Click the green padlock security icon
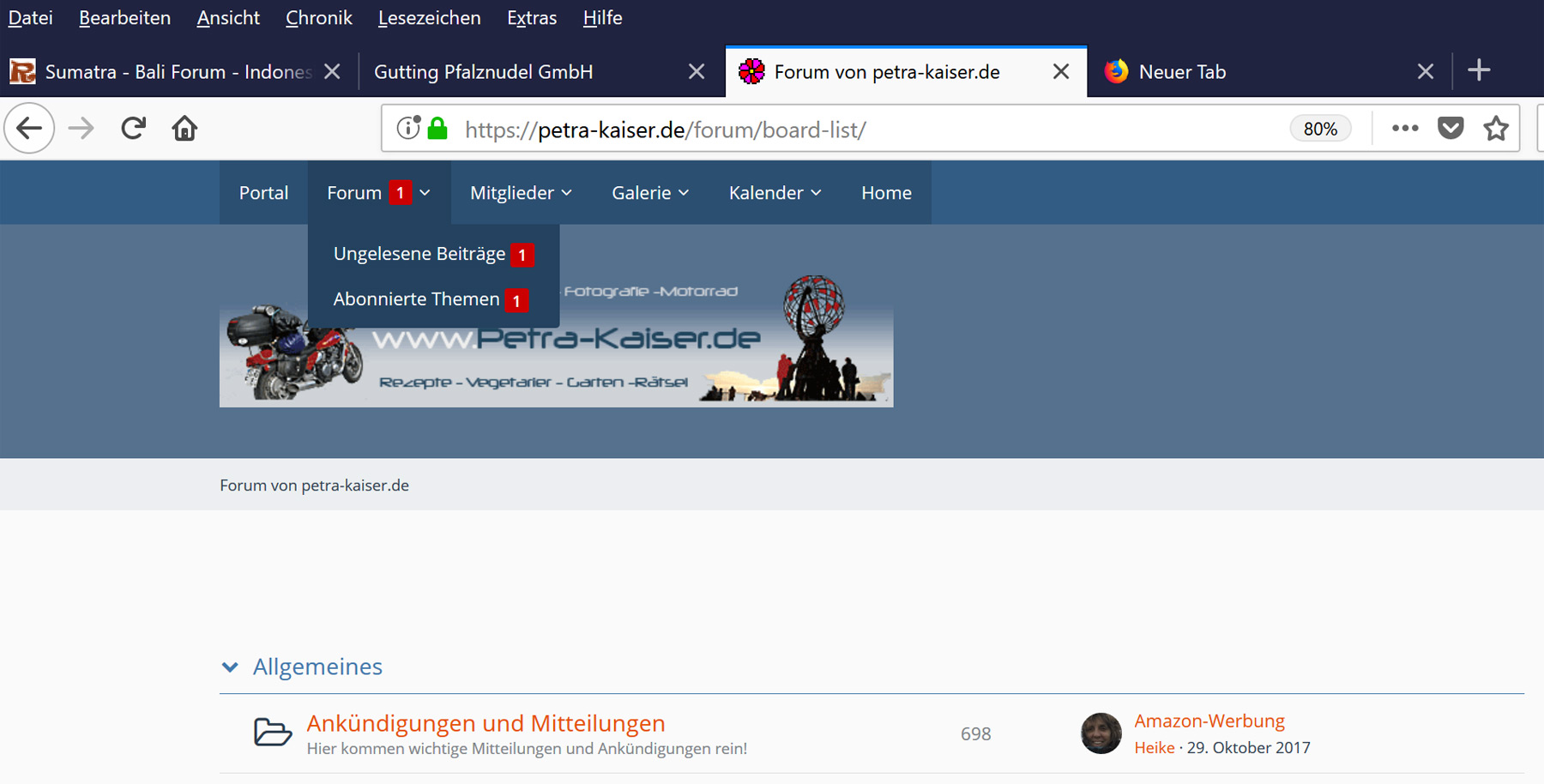1544x784 pixels. pyautogui.click(x=438, y=129)
